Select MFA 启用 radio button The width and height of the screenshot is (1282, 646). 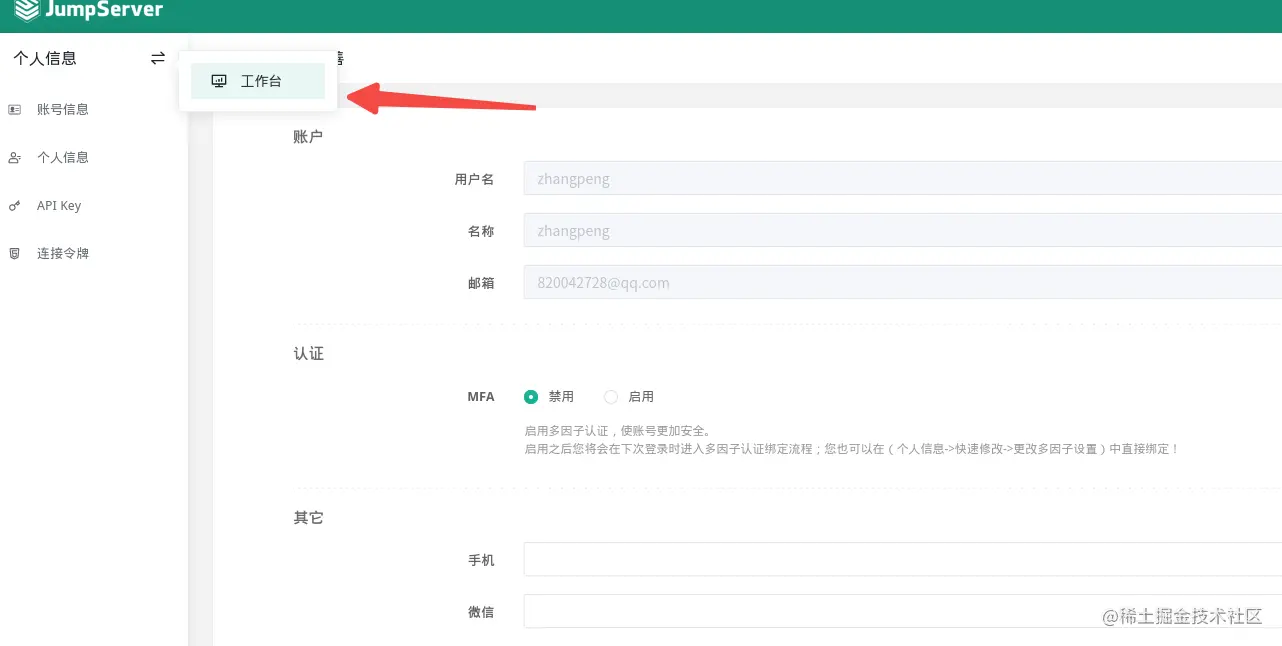click(611, 397)
